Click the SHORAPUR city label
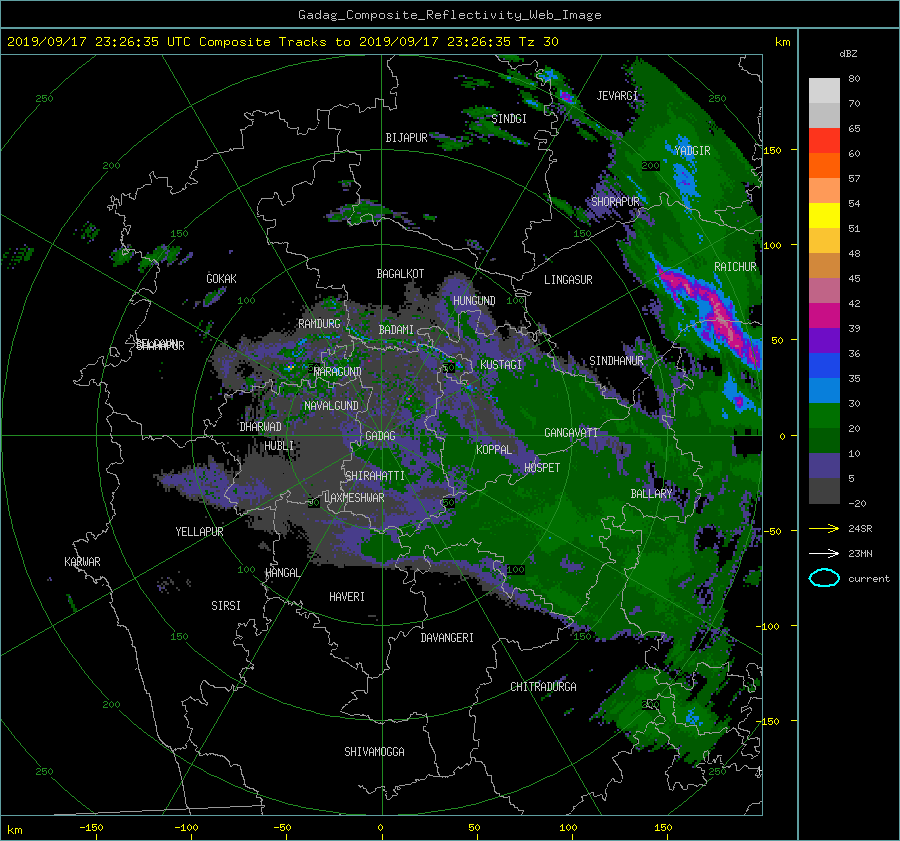Image resolution: width=900 pixels, height=841 pixels. pyautogui.click(x=615, y=202)
